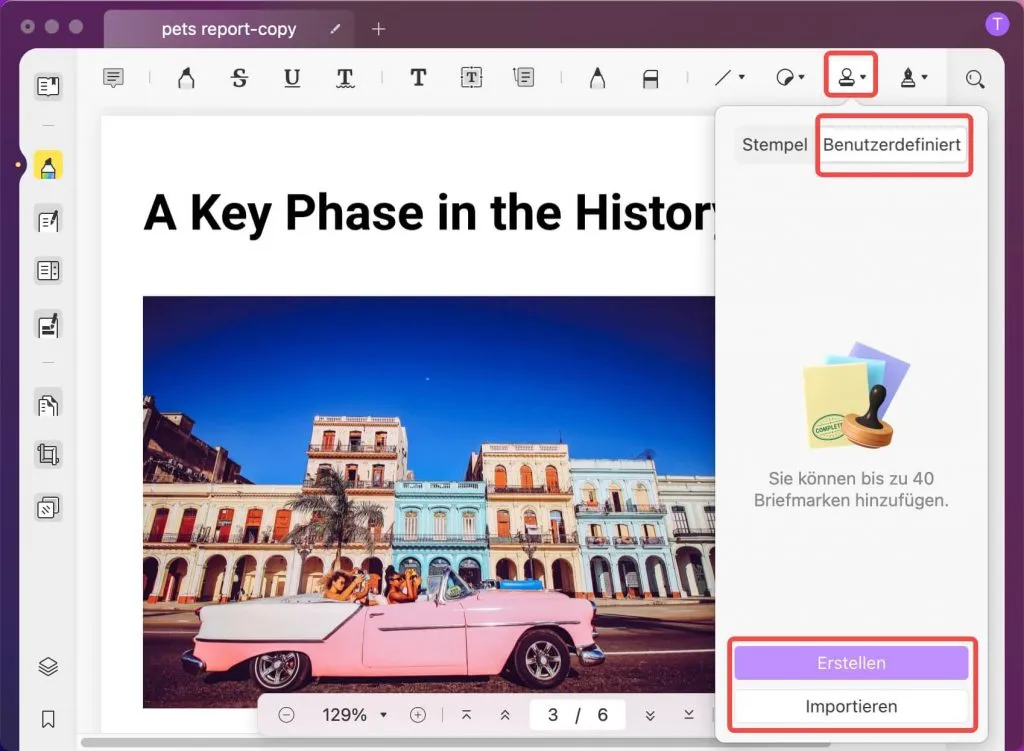Open the Organize Pages sidebar icon
The height and width of the screenshot is (751, 1024).
tap(48, 270)
